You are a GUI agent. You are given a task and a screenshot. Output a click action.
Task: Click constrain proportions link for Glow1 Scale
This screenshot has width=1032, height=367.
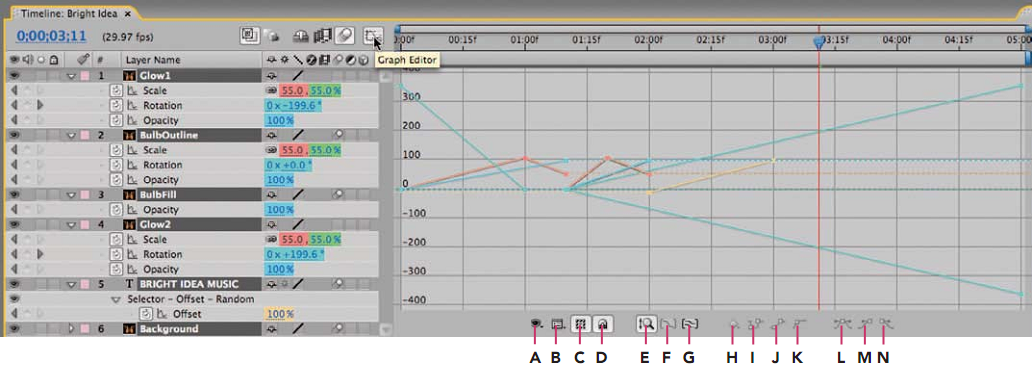click(271, 91)
